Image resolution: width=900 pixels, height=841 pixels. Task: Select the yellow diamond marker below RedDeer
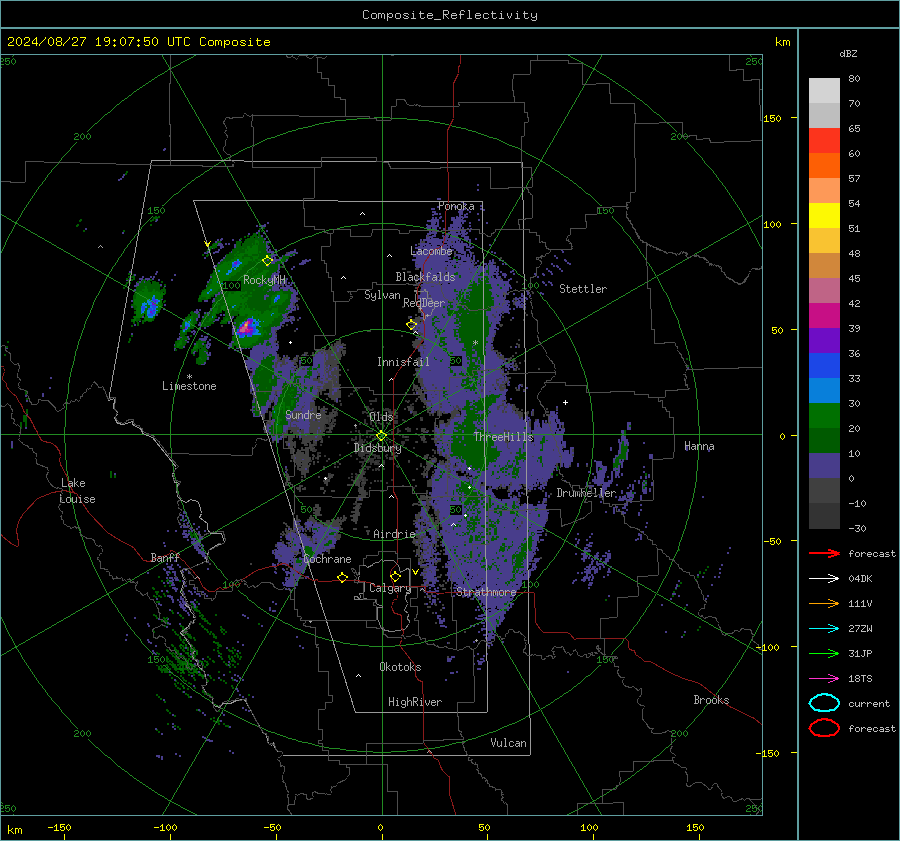412,325
